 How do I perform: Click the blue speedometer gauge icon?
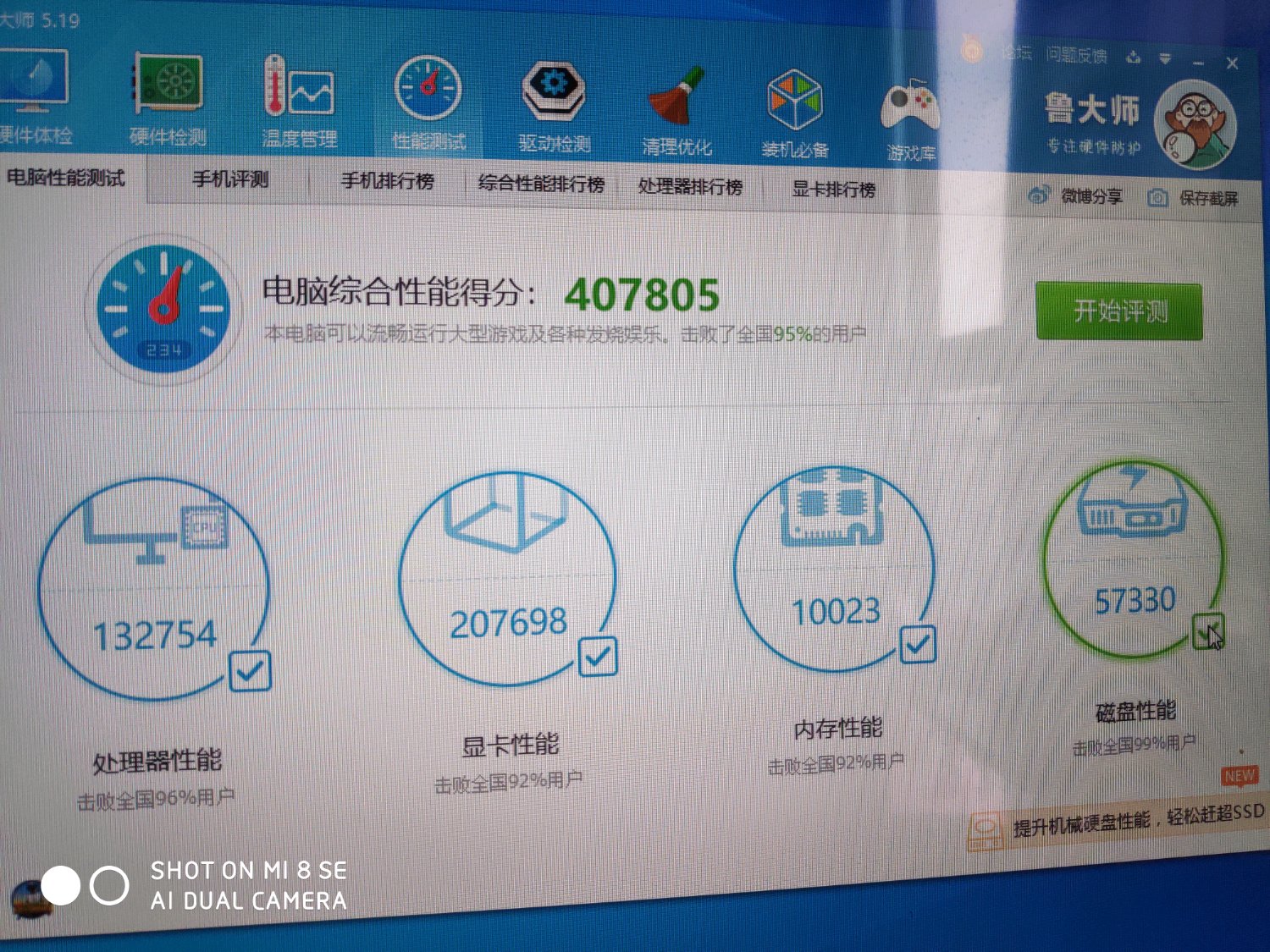pyautogui.click(x=163, y=310)
